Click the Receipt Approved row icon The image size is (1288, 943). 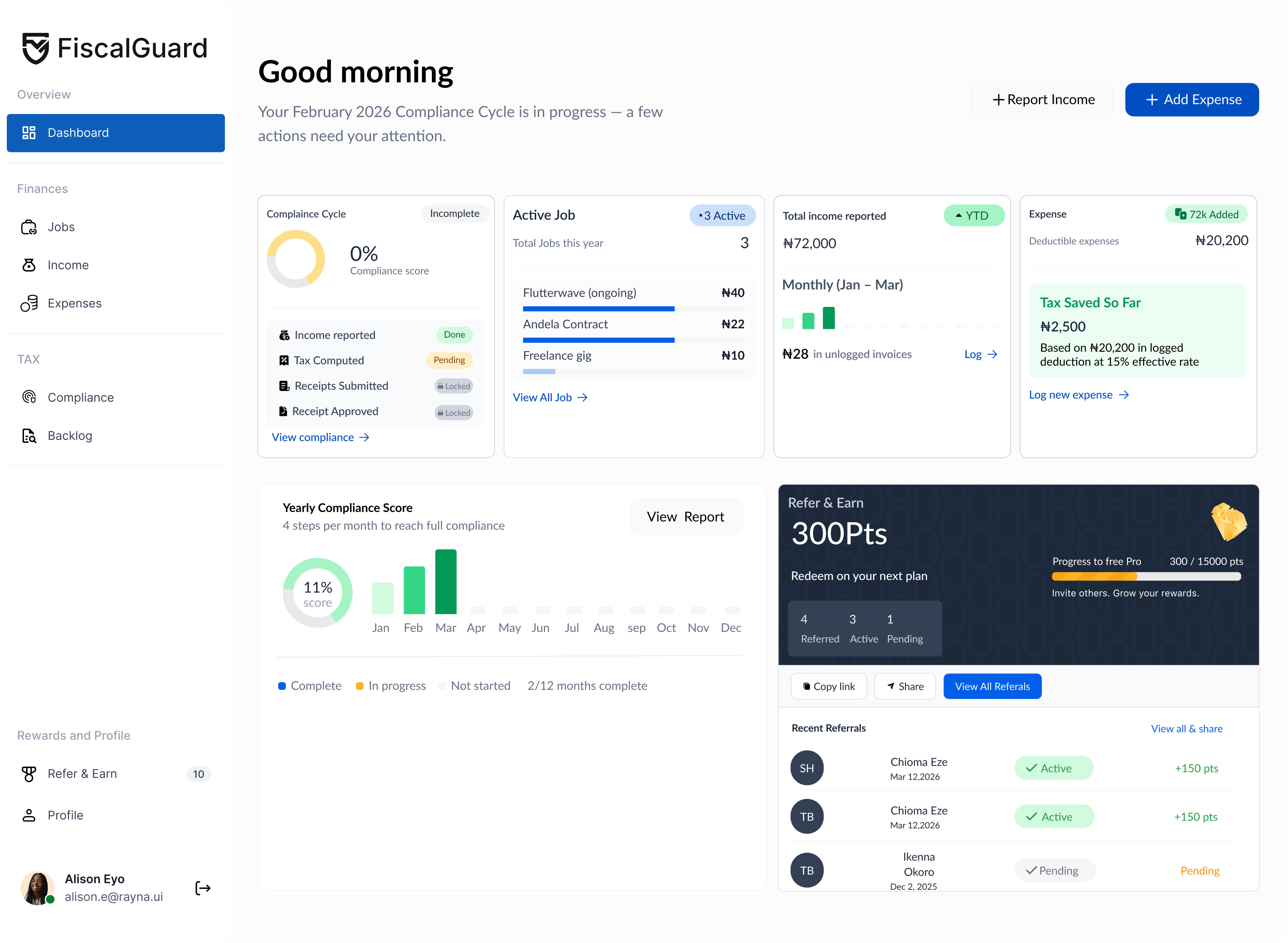pyautogui.click(x=282, y=411)
